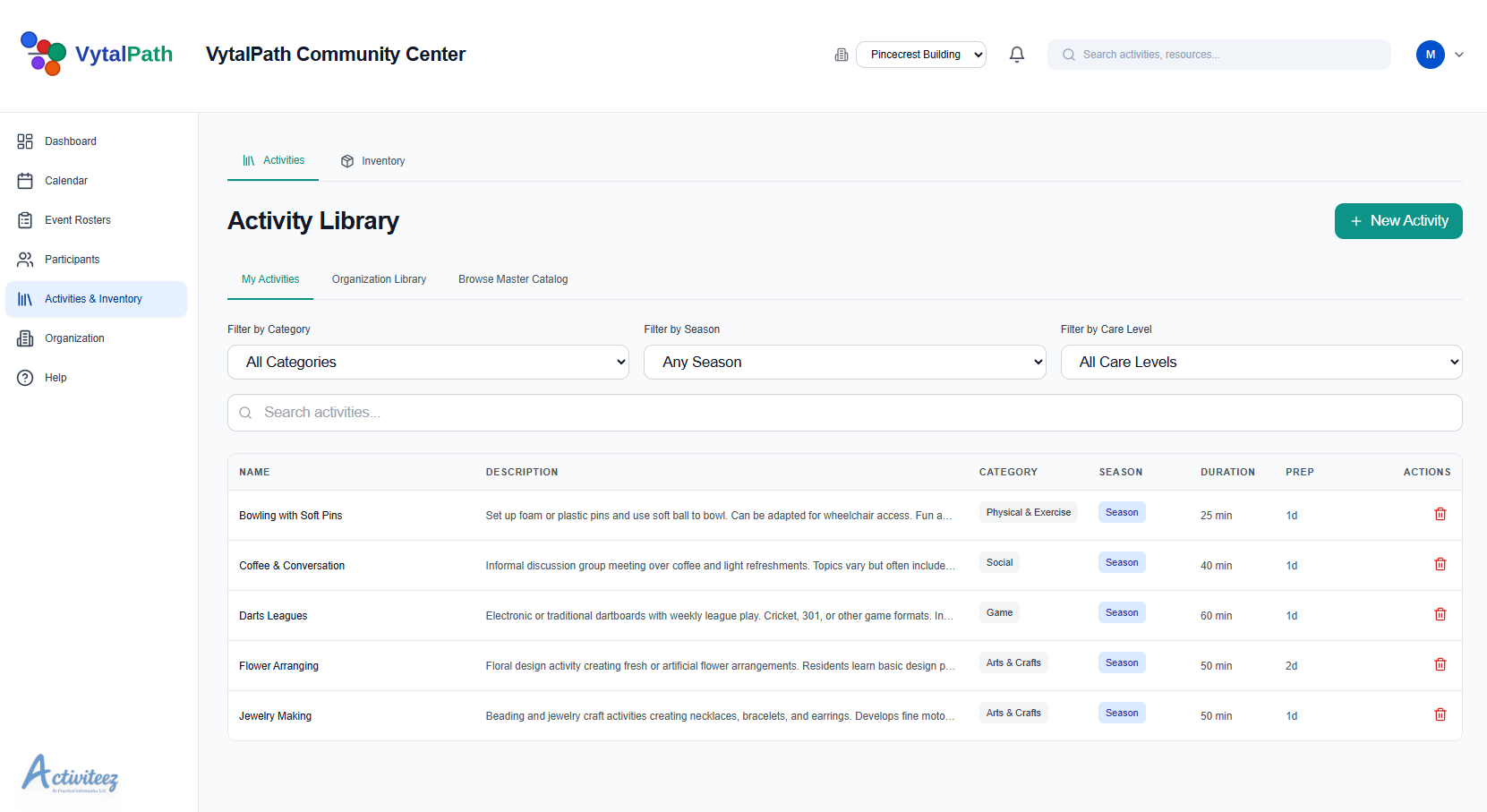The height and width of the screenshot is (812, 1487).
Task: Open Event Rosters in the sidebar
Action: [x=25, y=219]
